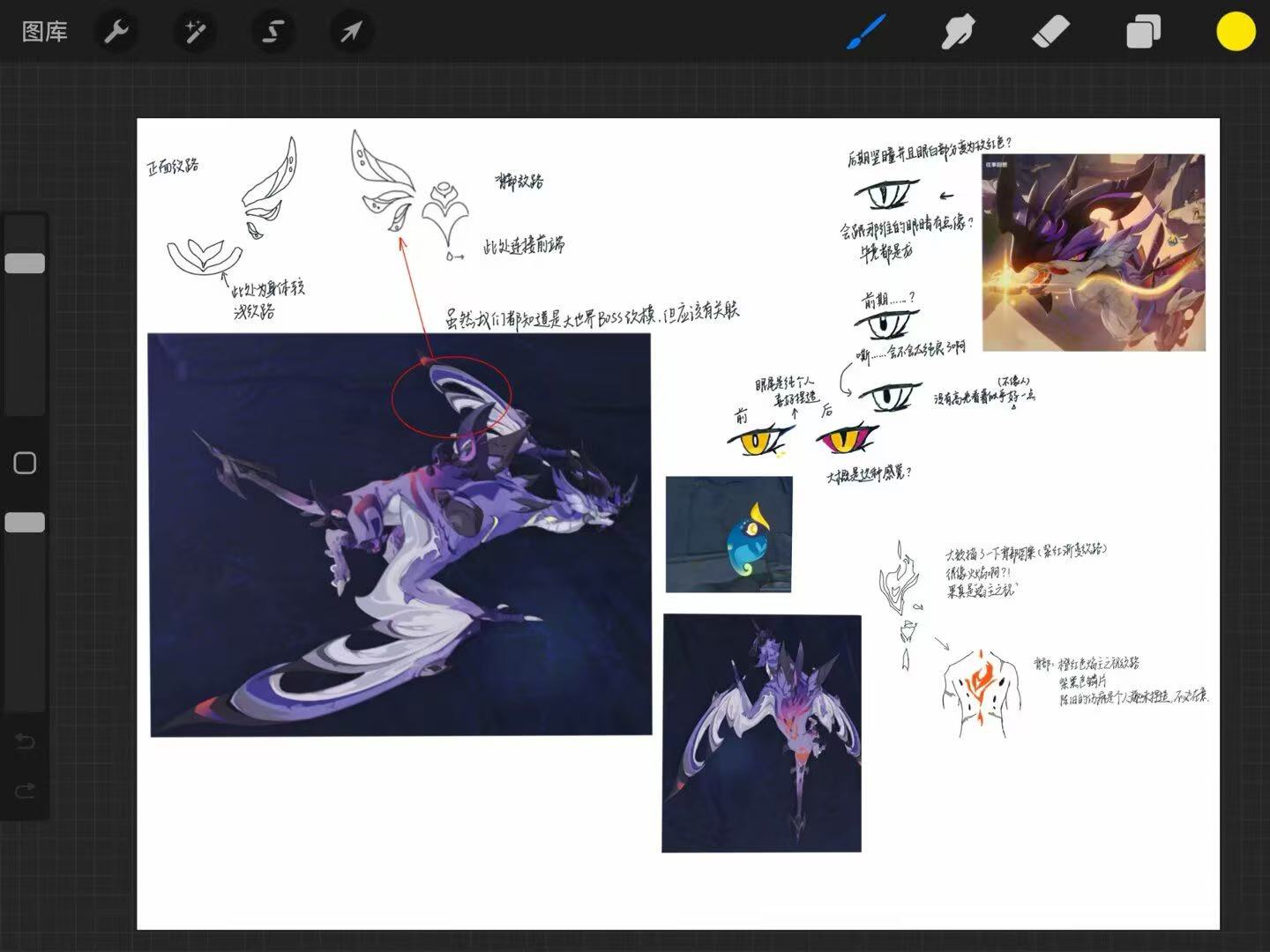1270x952 pixels.
Task: Select the Eraser tool
Action: [x=1050, y=33]
